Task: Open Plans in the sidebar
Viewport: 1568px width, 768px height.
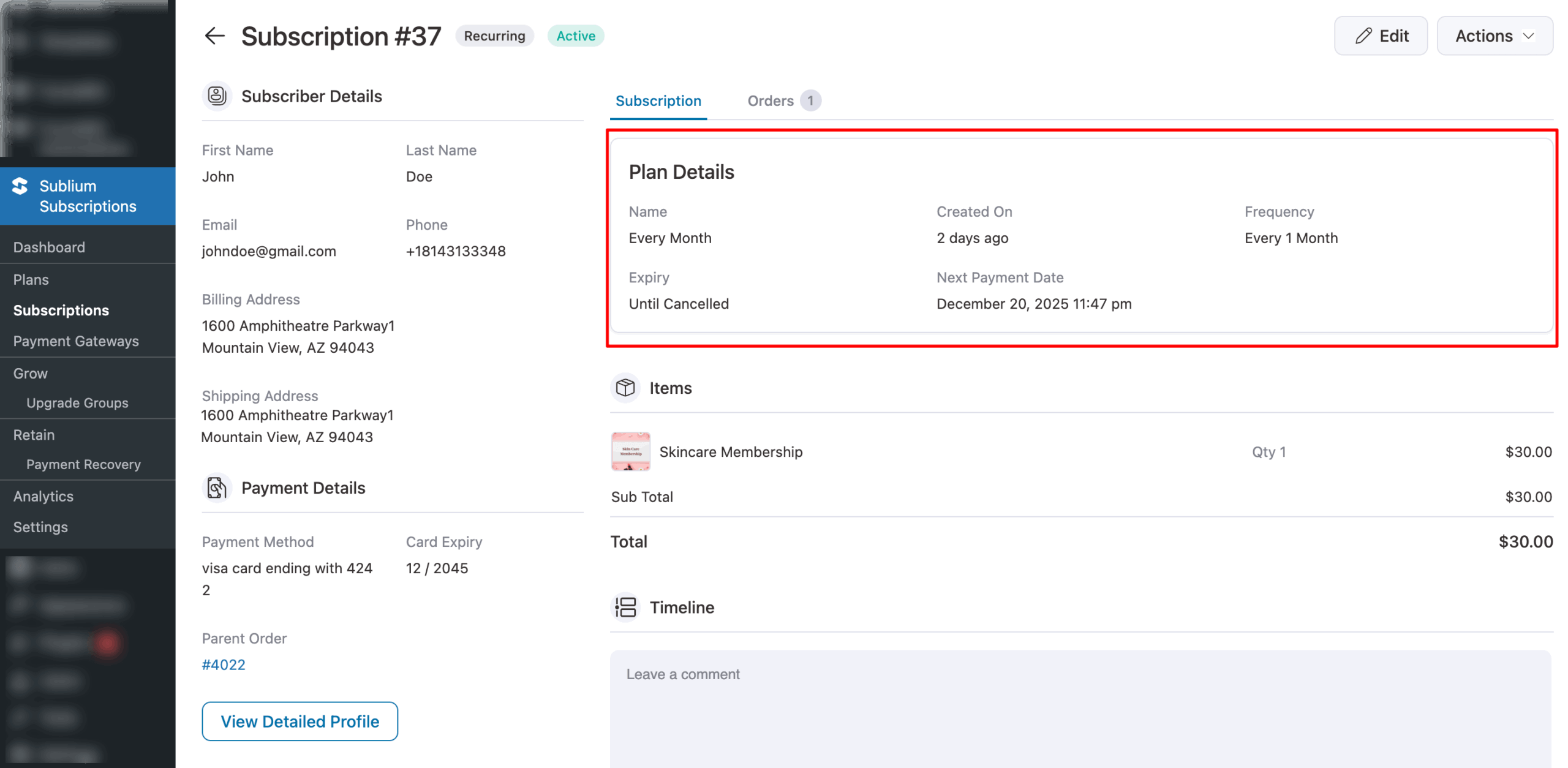Action: pos(31,279)
